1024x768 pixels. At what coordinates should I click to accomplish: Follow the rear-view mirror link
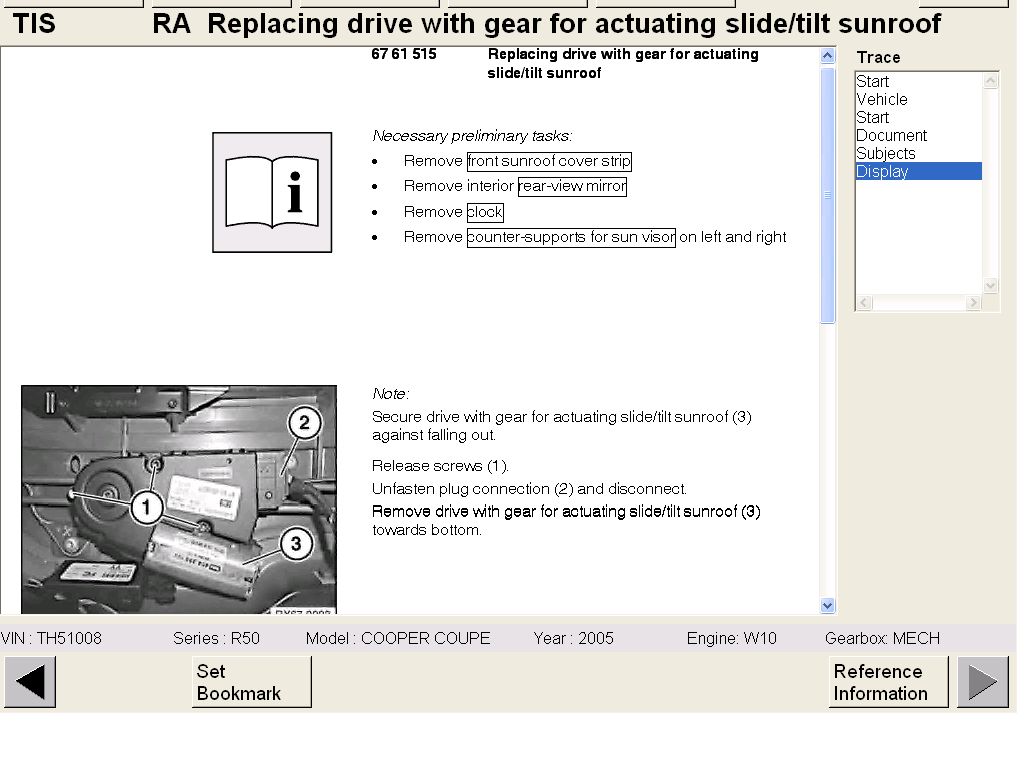[x=572, y=186]
